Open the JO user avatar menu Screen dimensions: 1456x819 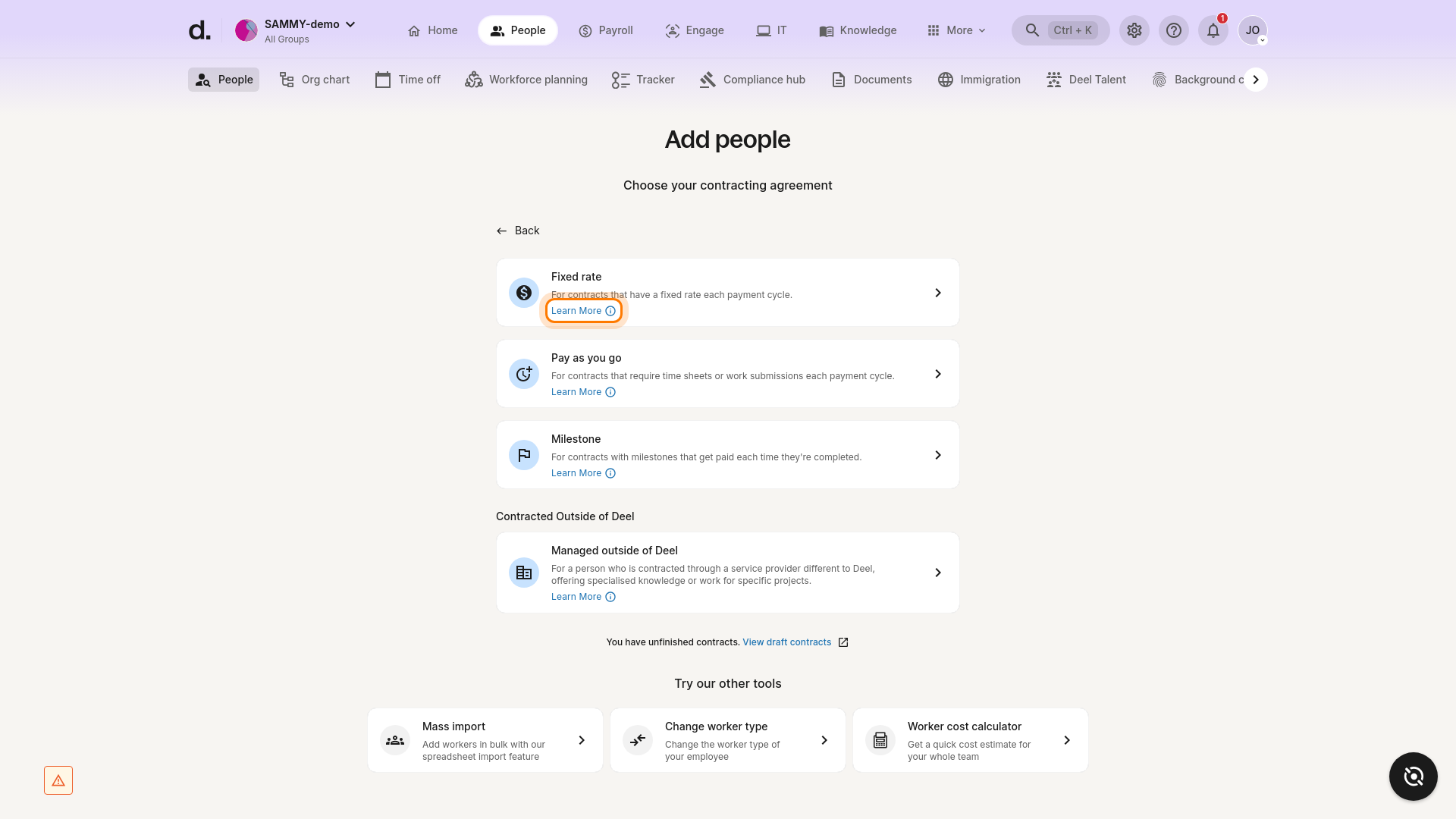(1253, 30)
